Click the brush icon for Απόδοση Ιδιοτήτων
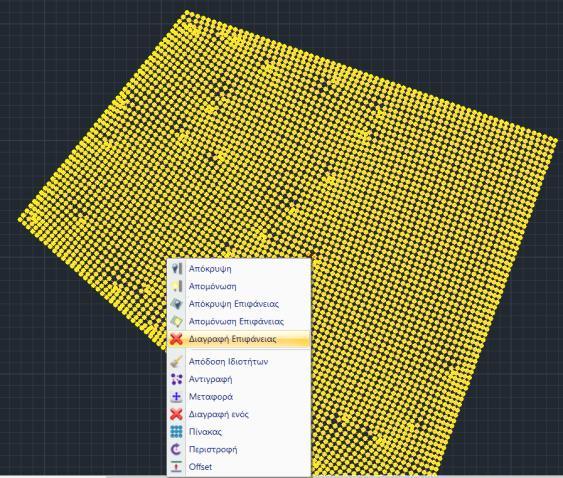This screenshot has height=478, width=563. coord(176,362)
